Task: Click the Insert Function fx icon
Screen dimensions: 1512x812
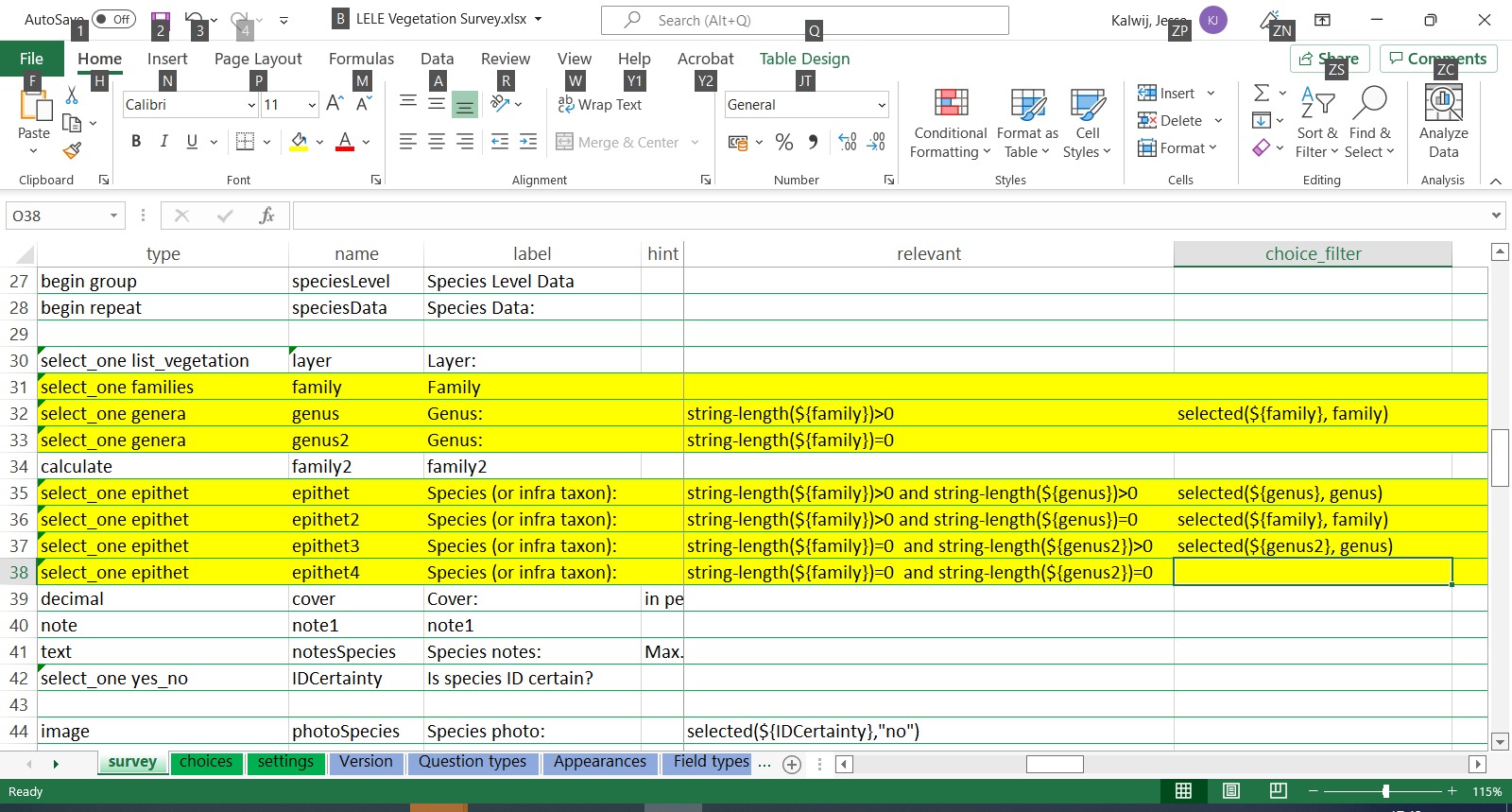Action: click(266, 216)
